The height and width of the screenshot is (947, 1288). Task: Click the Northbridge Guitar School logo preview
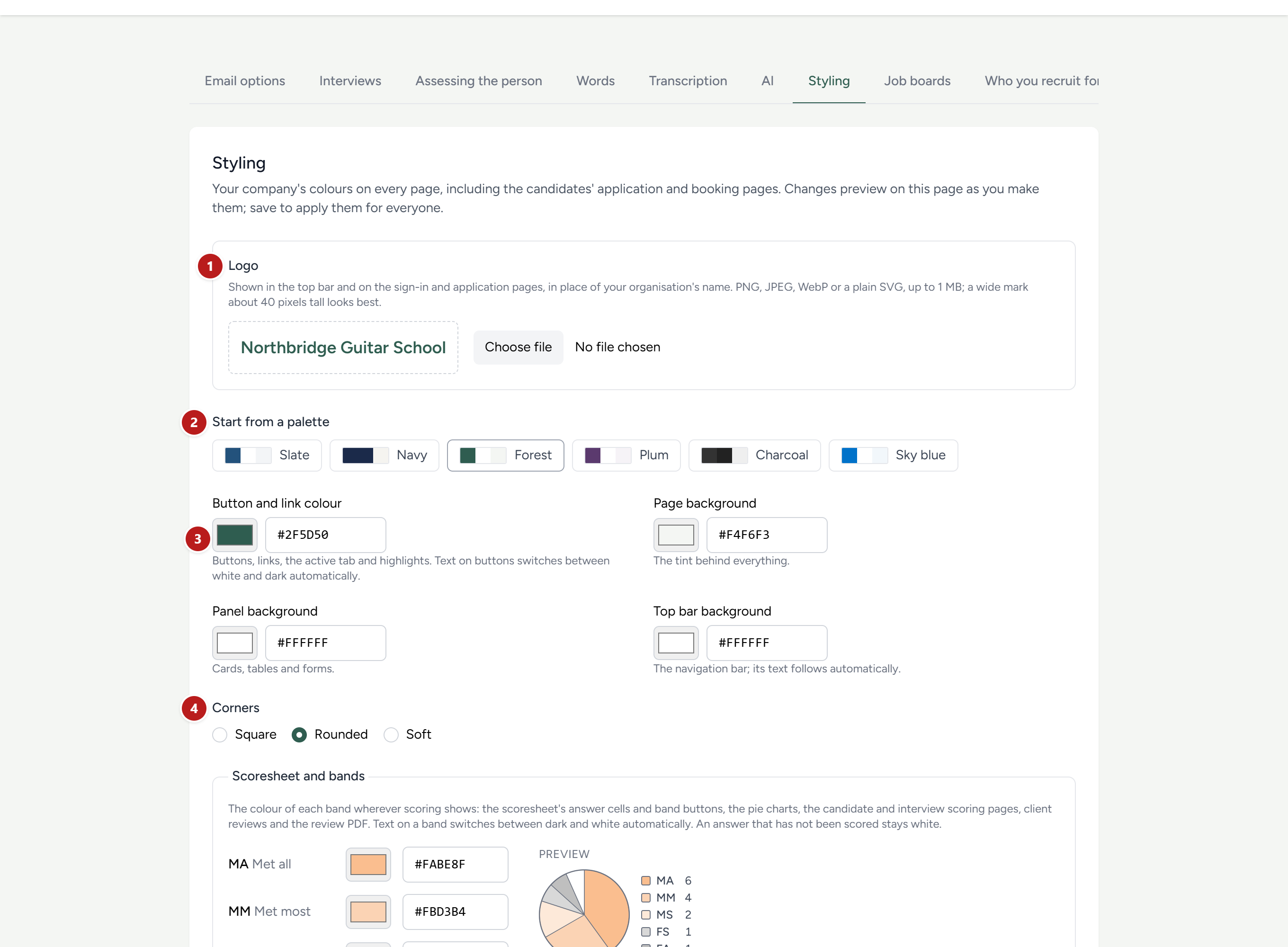click(343, 348)
